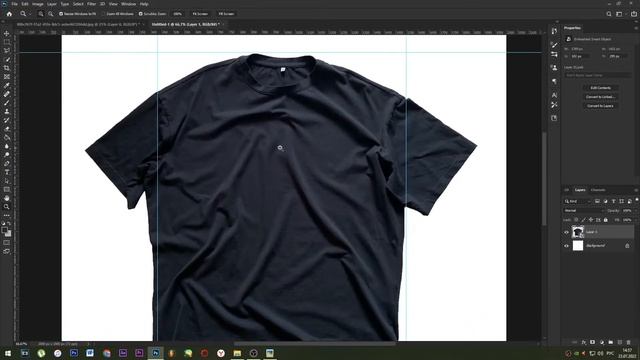640x360 pixels.
Task: Select the Path Selection tool
Action: point(7,180)
